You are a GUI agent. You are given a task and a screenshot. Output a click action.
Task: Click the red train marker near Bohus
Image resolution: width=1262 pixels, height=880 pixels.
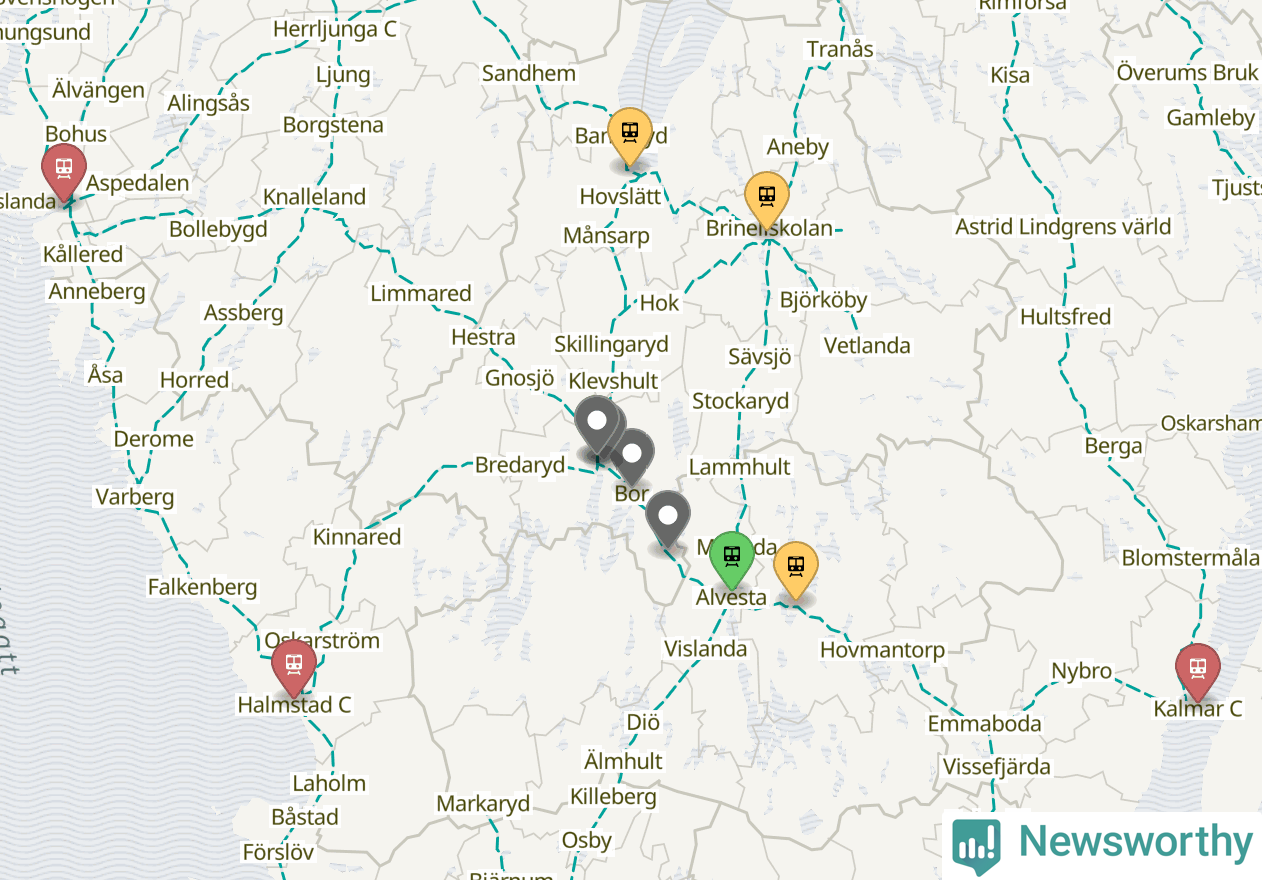[x=64, y=172]
